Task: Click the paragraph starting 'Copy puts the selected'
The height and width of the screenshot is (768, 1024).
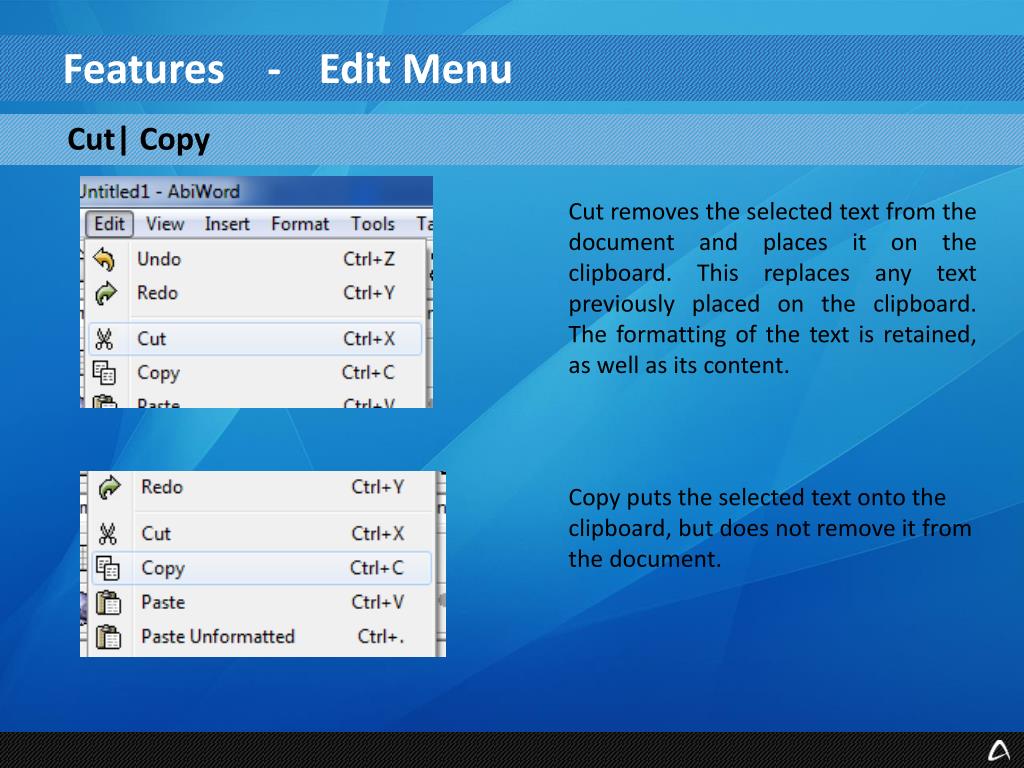Action: coord(770,528)
